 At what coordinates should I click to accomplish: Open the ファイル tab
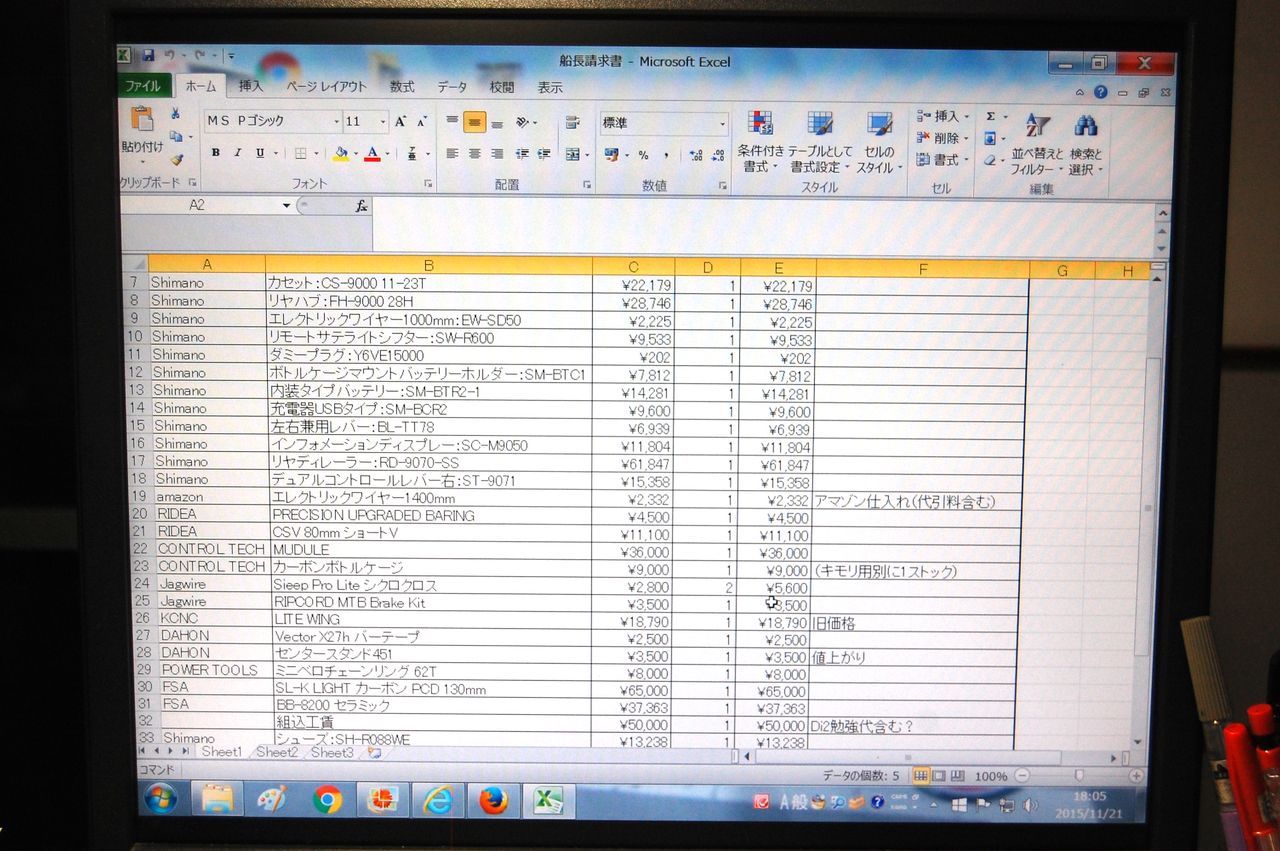pyautogui.click(x=144, y=87)
